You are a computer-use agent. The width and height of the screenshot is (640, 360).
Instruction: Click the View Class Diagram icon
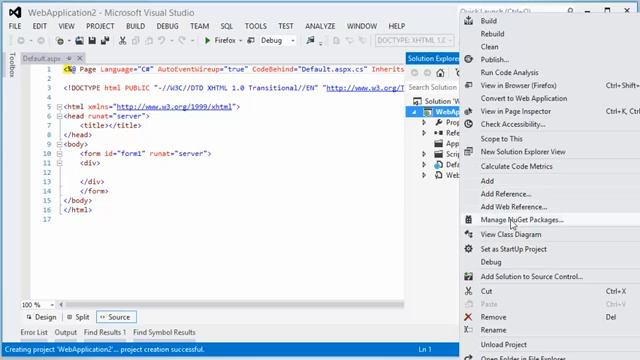point(469,234)
